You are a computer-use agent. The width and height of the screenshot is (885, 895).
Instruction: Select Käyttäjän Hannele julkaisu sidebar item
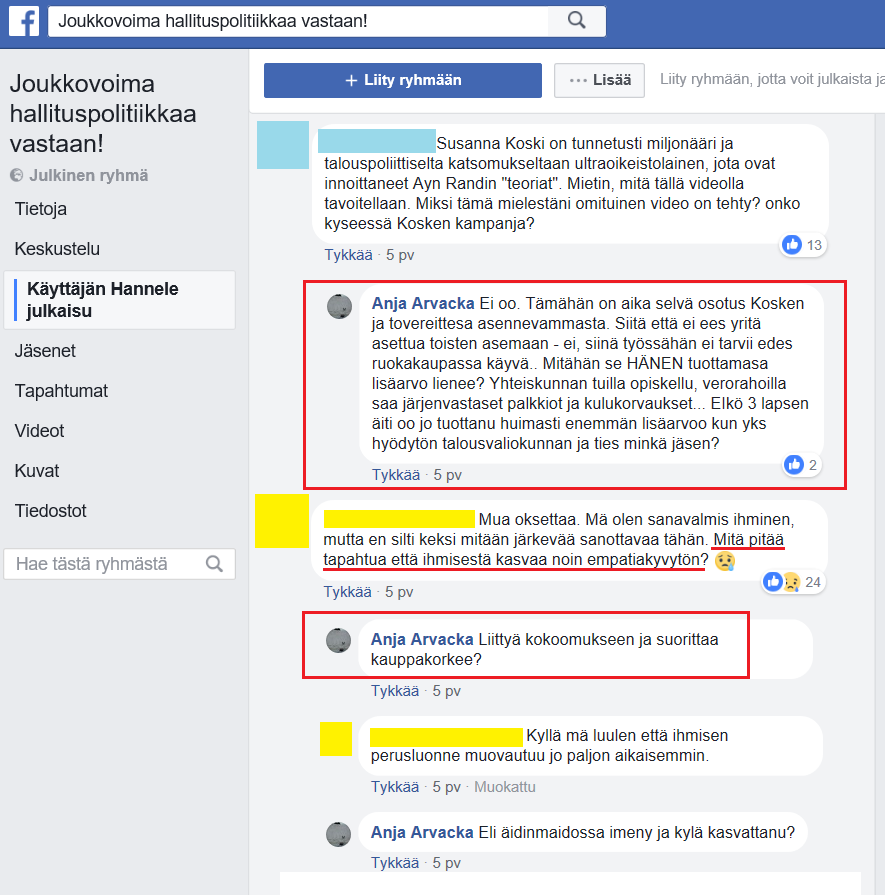coord(119,300)
